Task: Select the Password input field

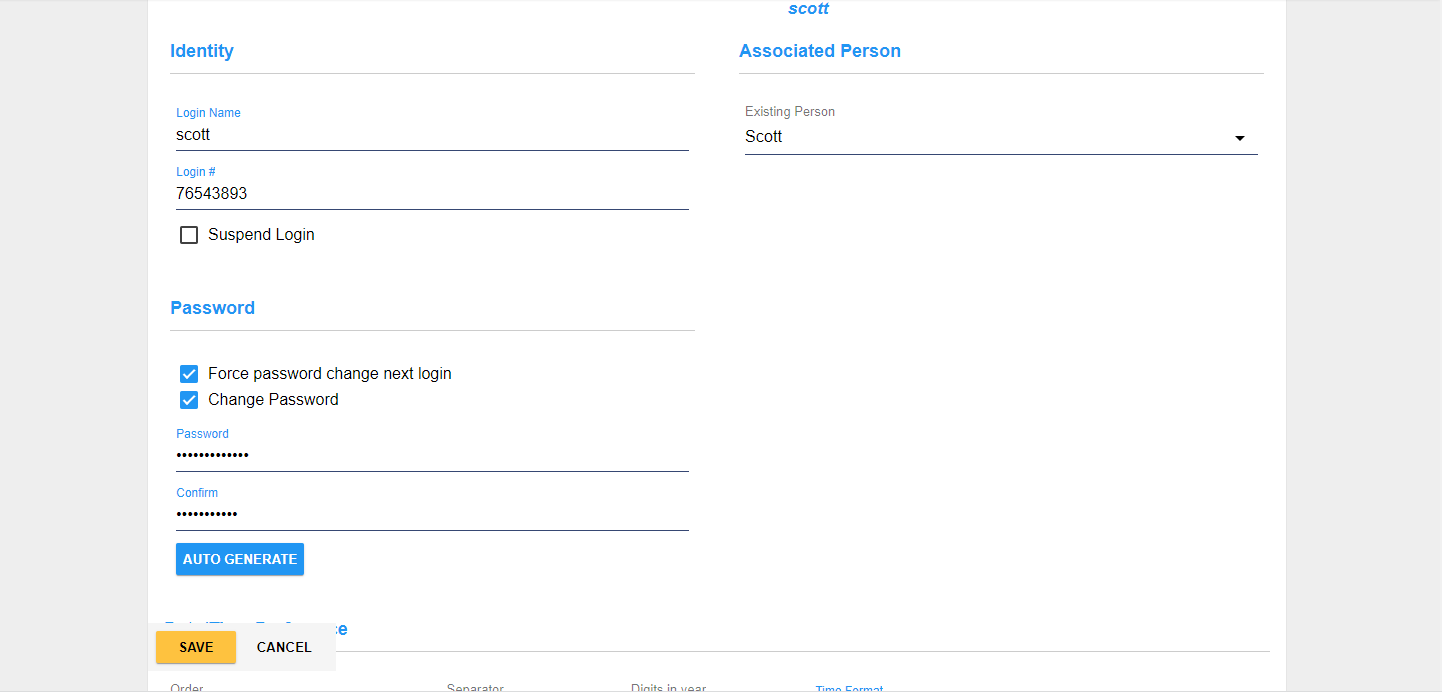Action: point(432,456)
